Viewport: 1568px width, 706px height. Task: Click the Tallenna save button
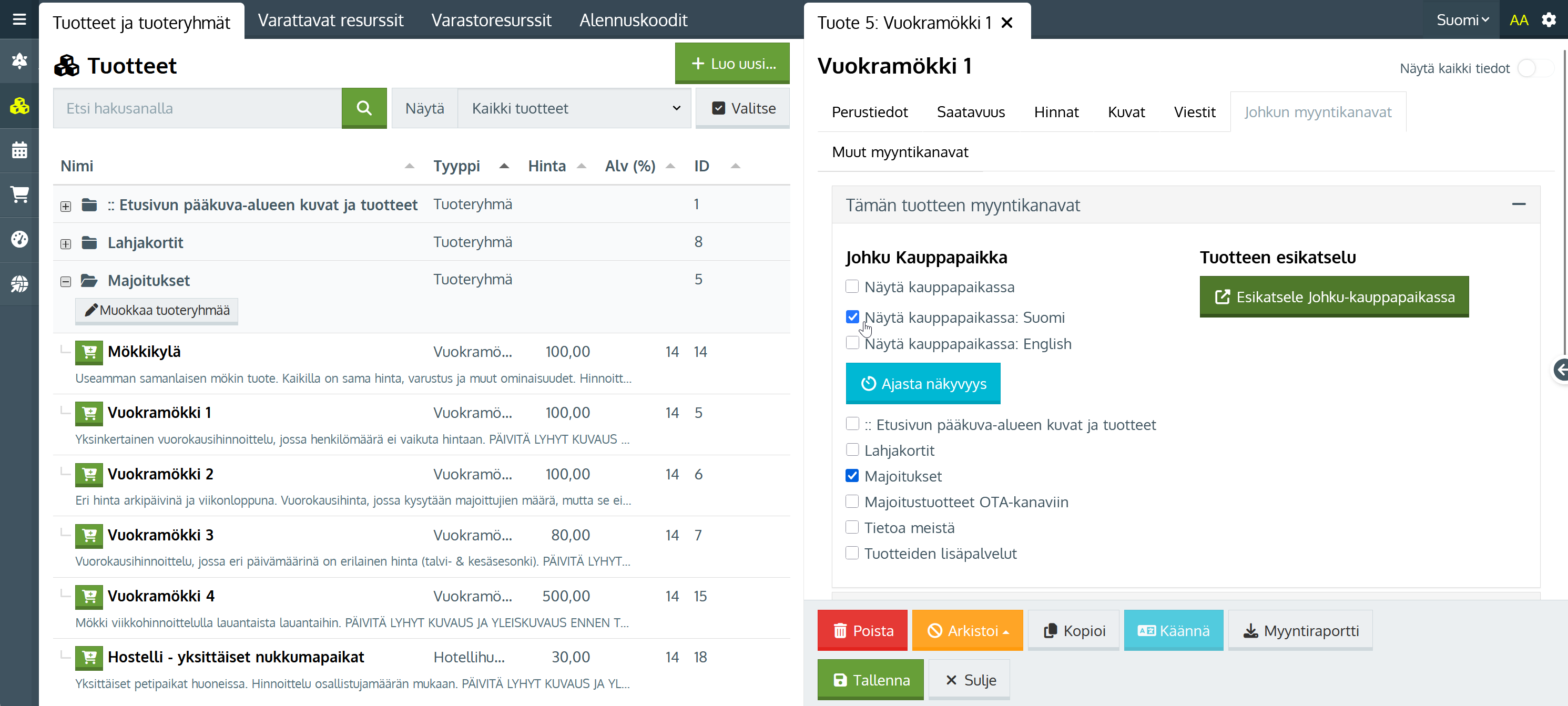coord(870,679)
